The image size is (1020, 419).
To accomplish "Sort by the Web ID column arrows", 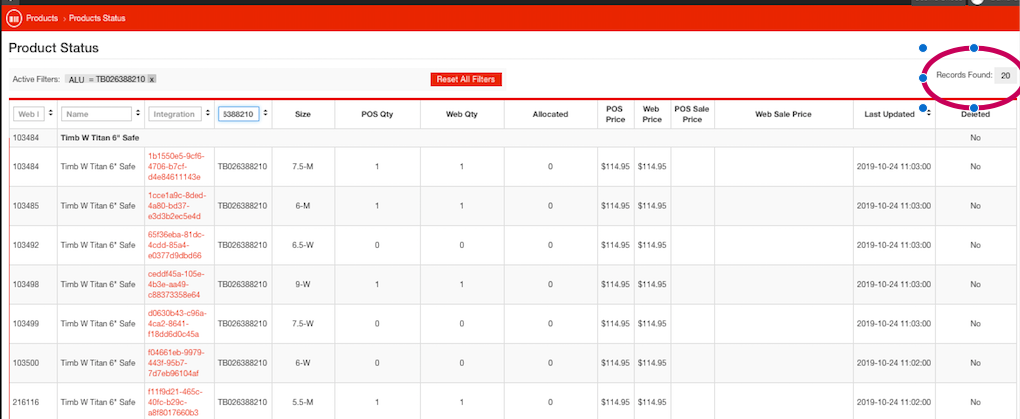I will 51,113.
